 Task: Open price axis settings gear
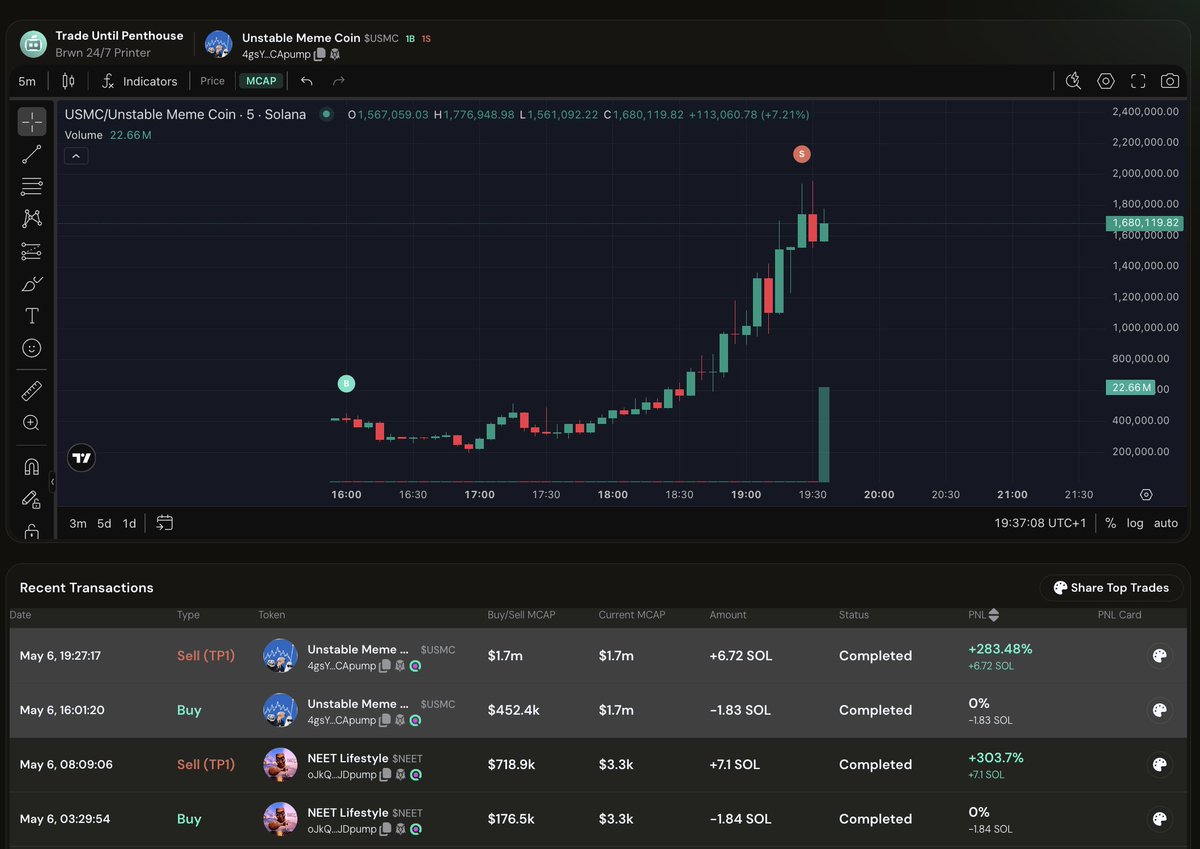[1146, 495]
